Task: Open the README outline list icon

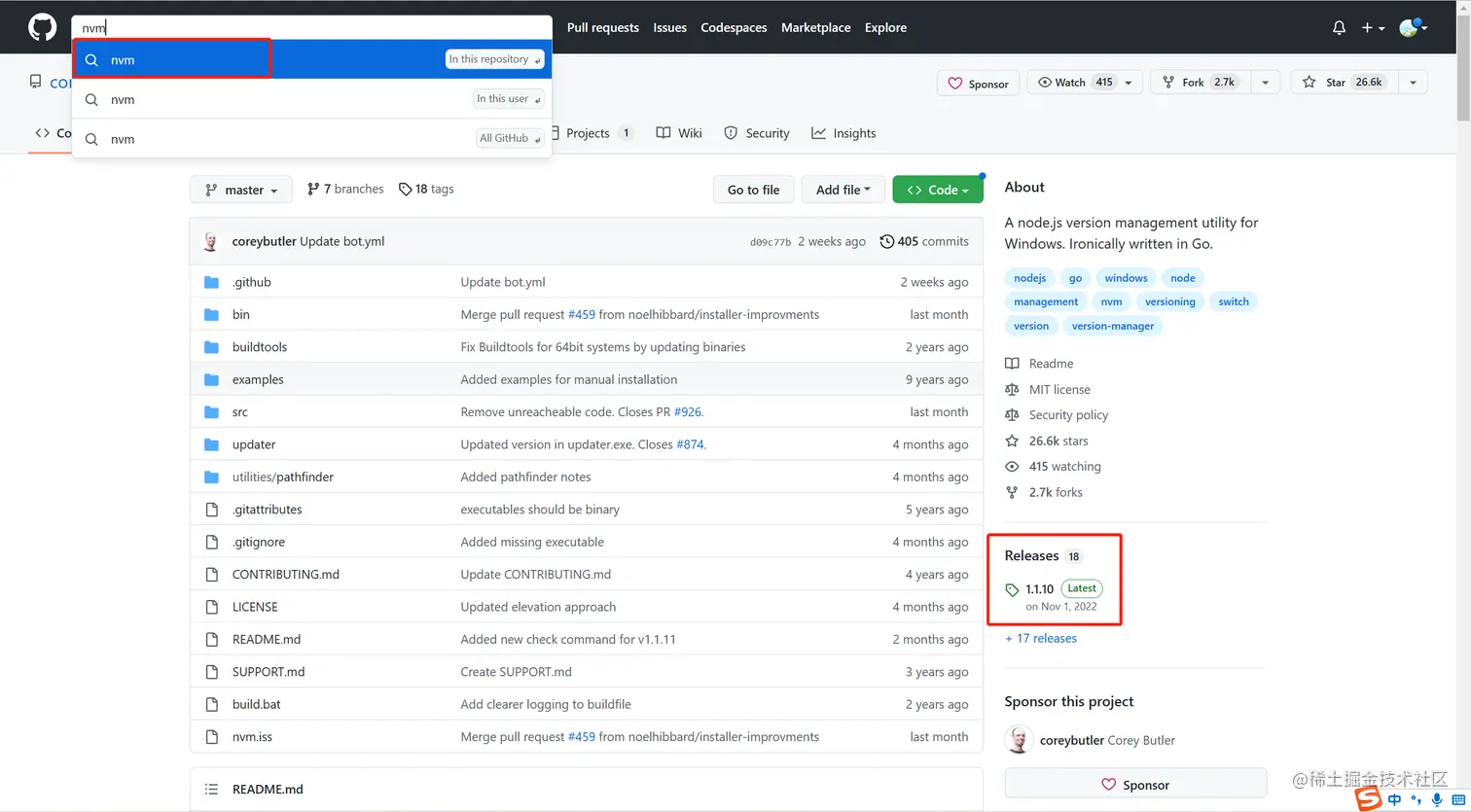Action: tap(211, 789)
